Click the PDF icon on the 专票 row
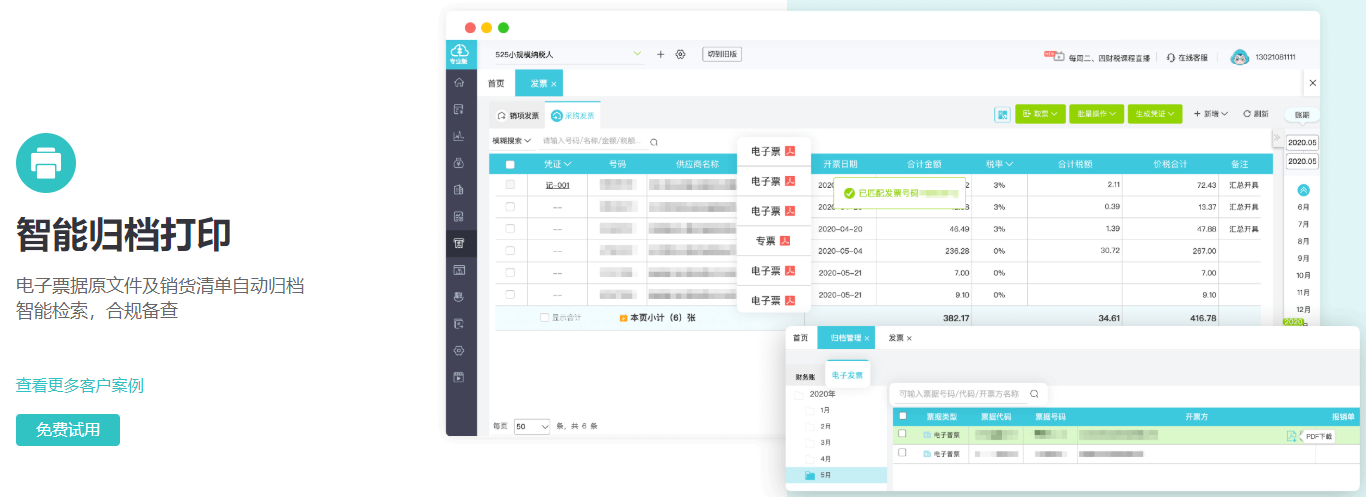The height and width of the screenshot is (497, 1366). pyautogui.click(x=785, y=241)
